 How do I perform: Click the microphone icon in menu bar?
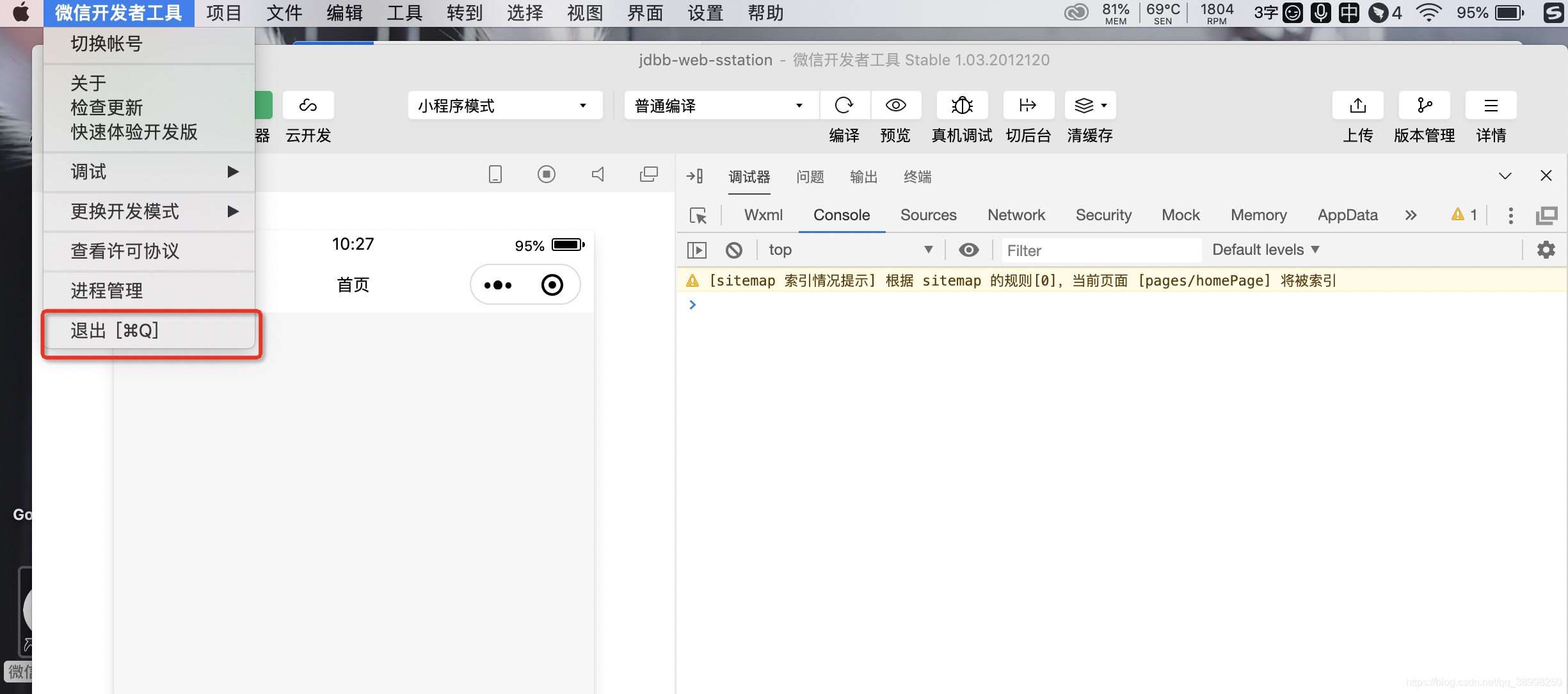[x=1320, y=13]
